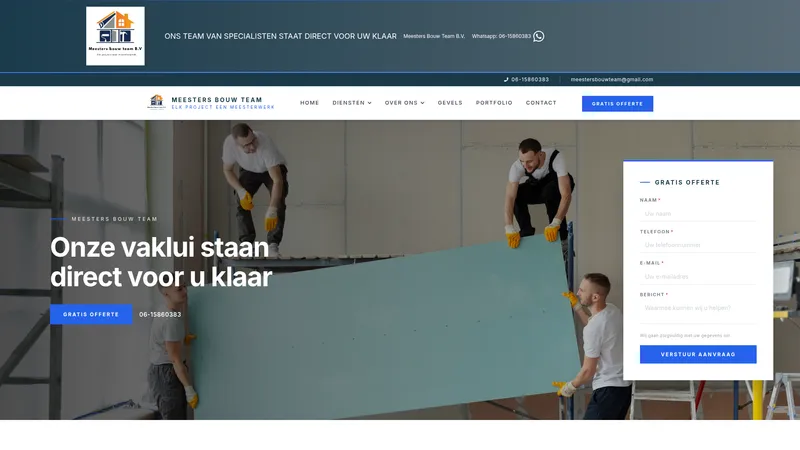
Task: Focus the E-mail input field
Action: (x=698, y=277)
